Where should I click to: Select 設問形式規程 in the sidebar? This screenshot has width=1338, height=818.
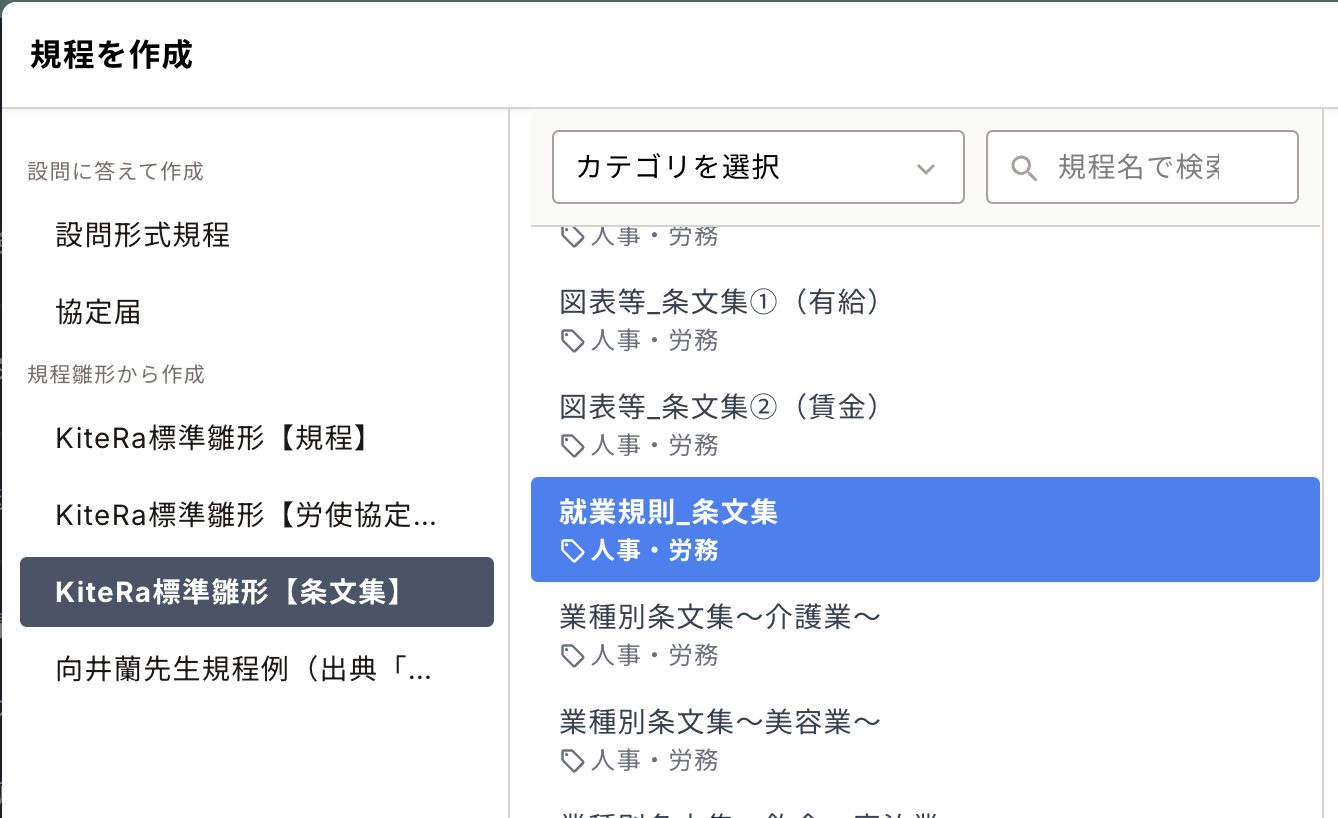(x=143, y=235)
